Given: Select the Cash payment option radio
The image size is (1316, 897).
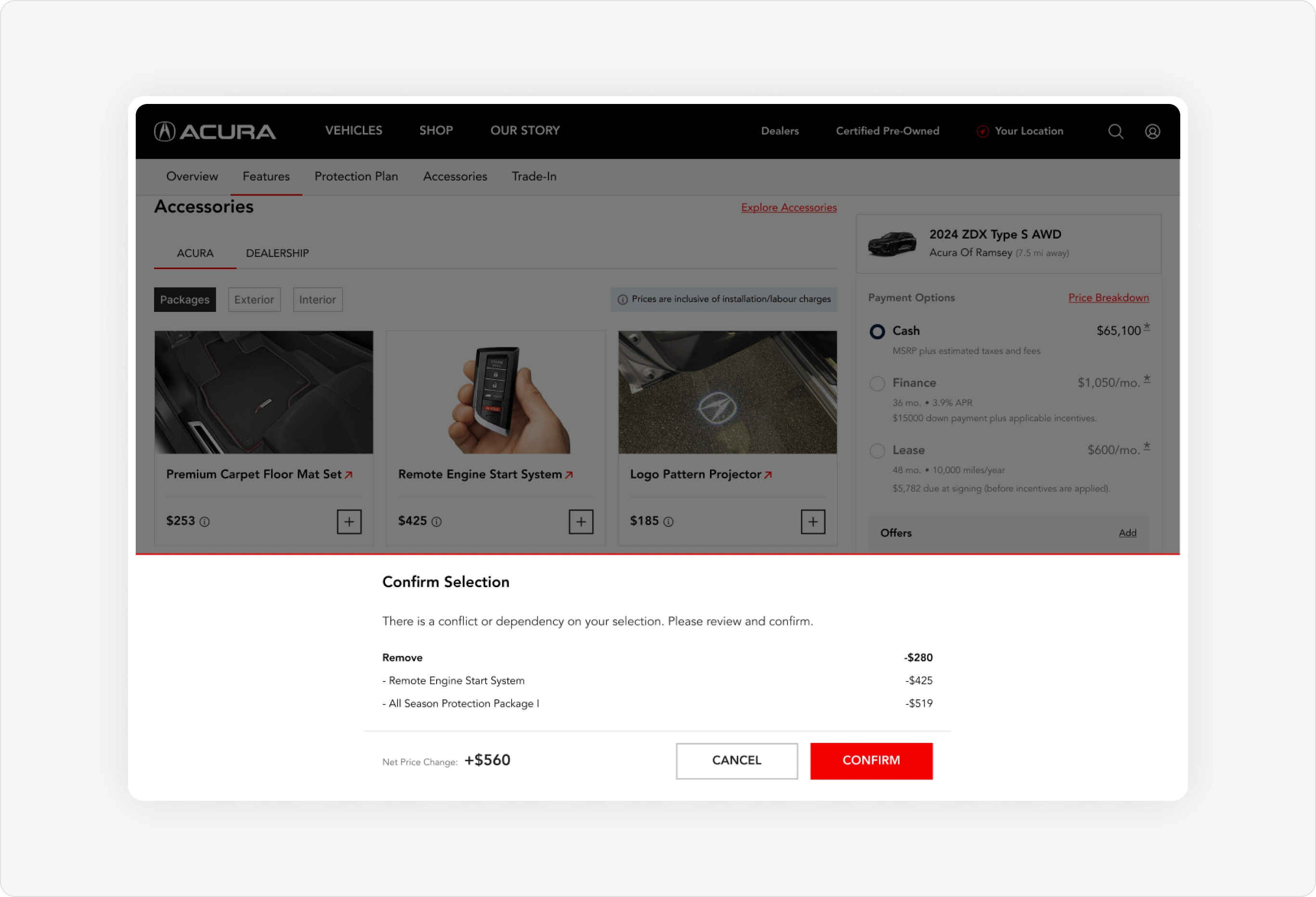Looking at the screenshot, I should coord(877,332).
